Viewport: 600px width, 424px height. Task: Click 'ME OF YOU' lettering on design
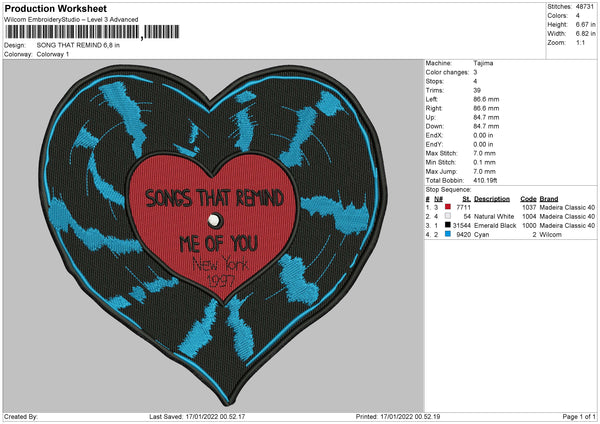click(x=218, y=243)
